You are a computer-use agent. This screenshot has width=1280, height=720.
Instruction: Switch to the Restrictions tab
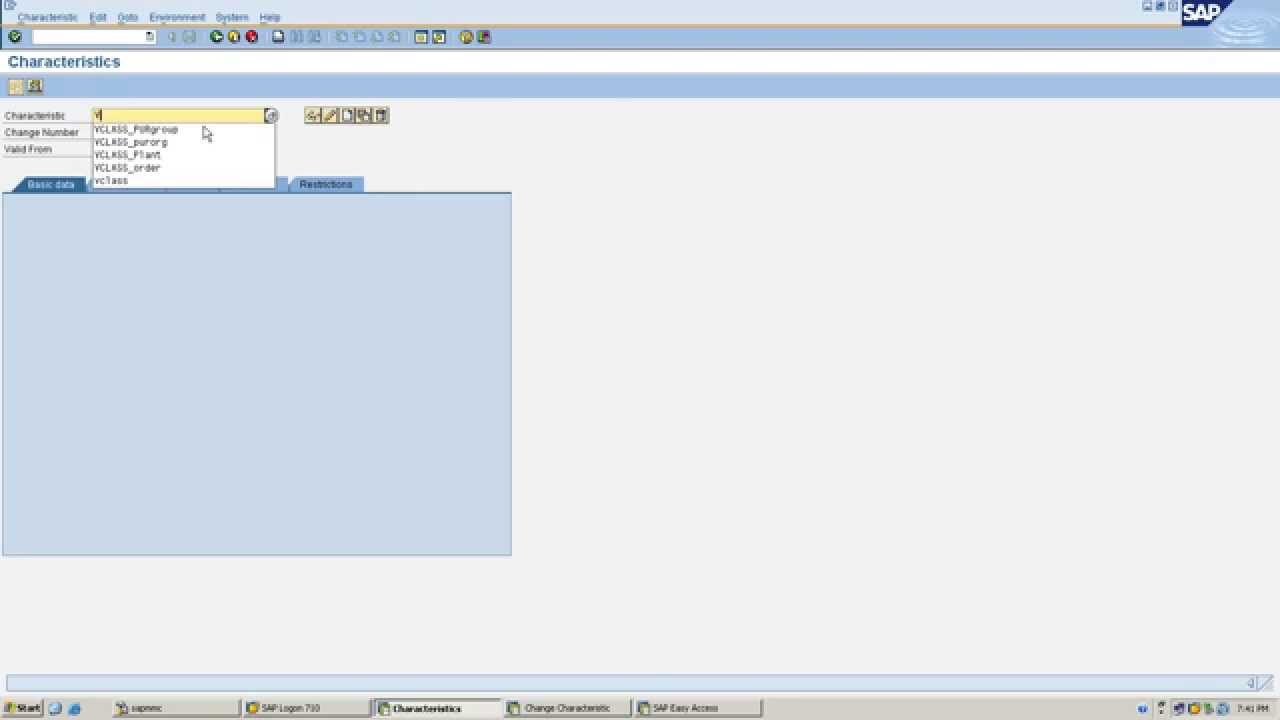click(326, 185)
